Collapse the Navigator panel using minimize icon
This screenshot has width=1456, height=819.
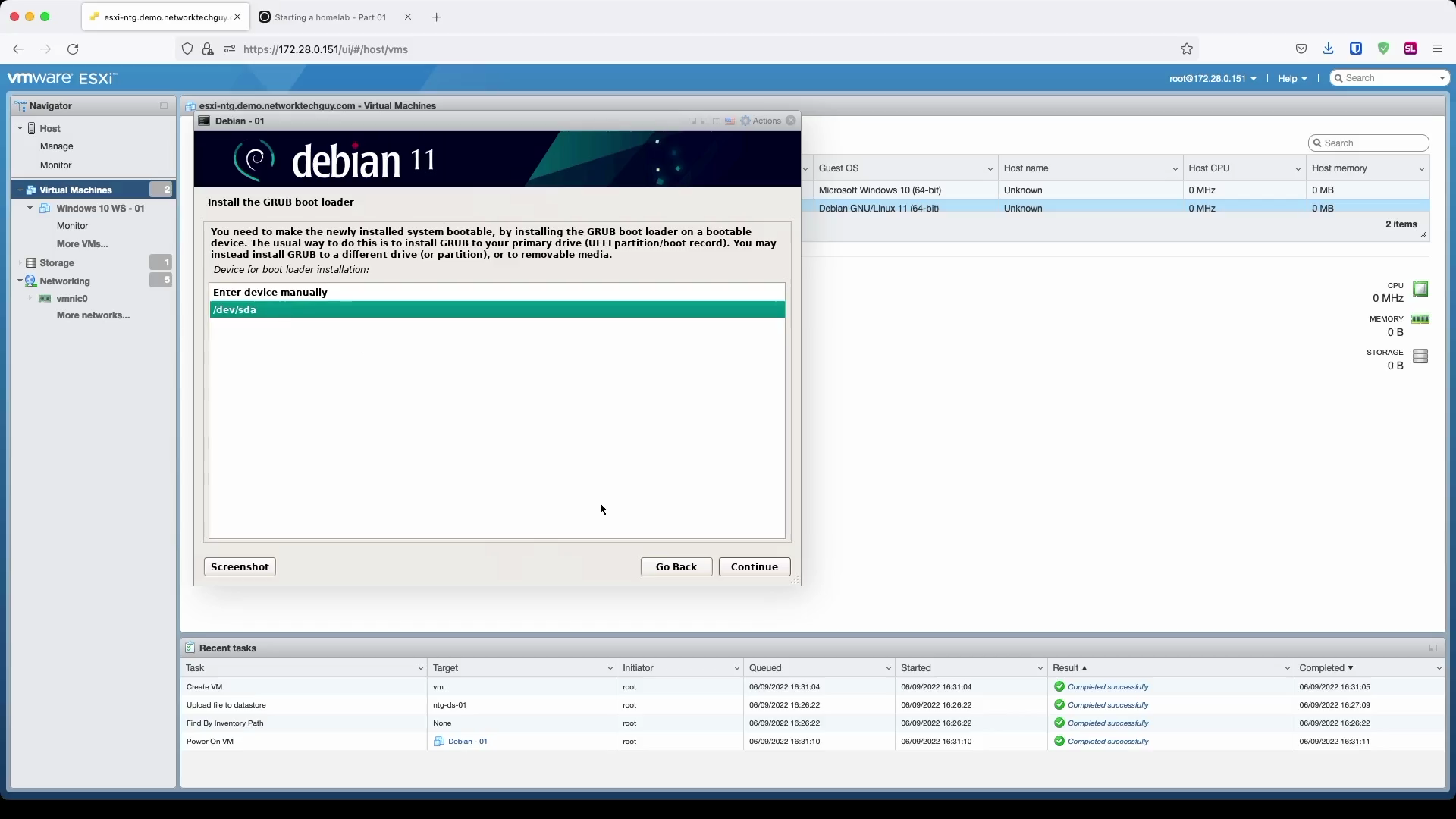[164, 106]
